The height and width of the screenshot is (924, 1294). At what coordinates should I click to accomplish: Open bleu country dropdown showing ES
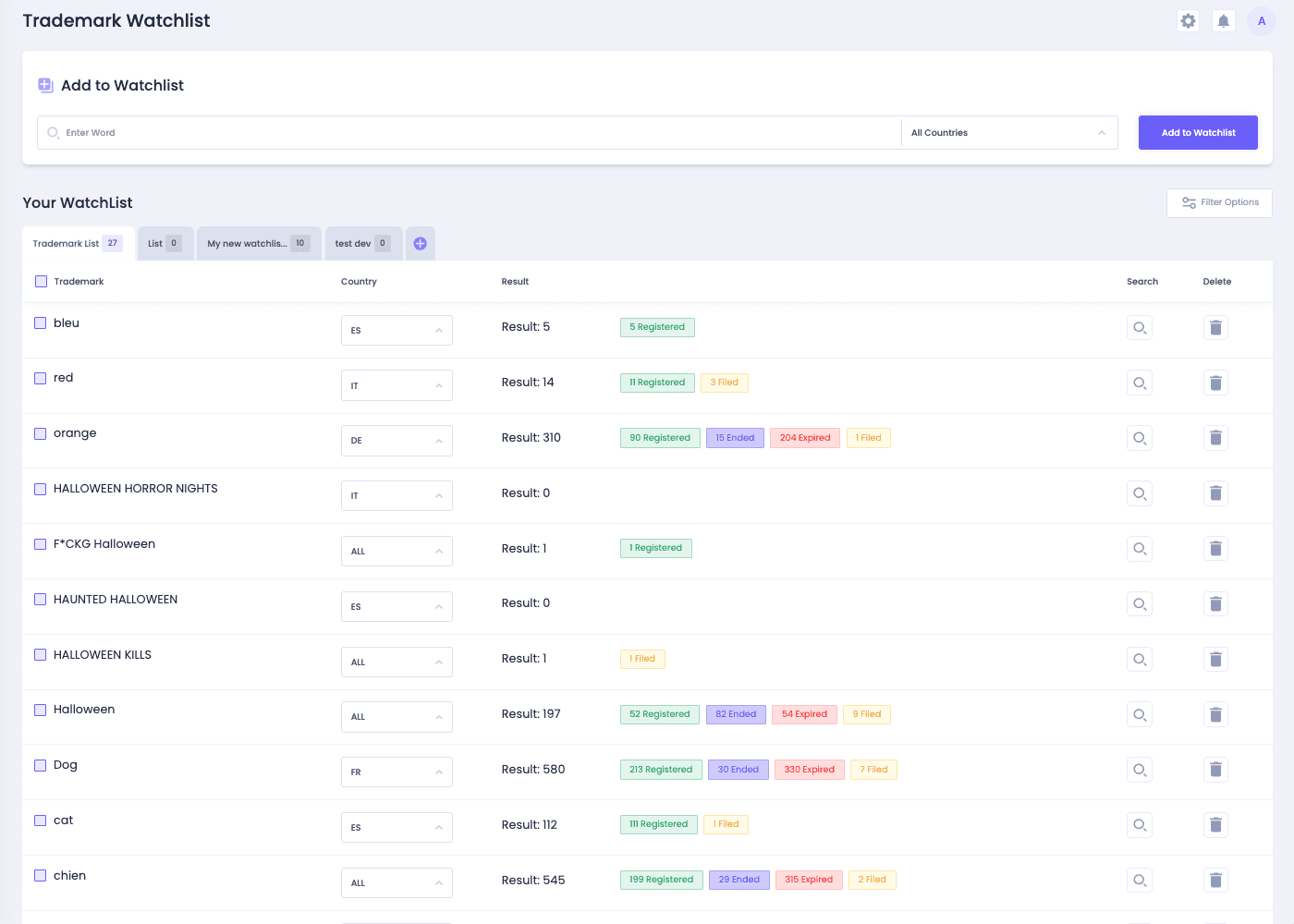pyautogui.click(x=397, y=330)
